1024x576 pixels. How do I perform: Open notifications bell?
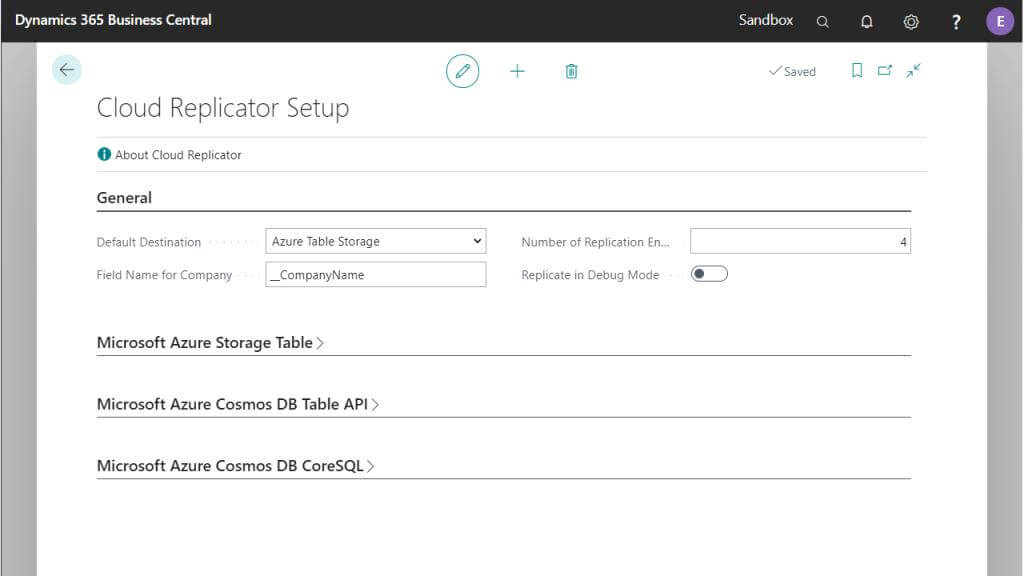[x=867, y=22]
